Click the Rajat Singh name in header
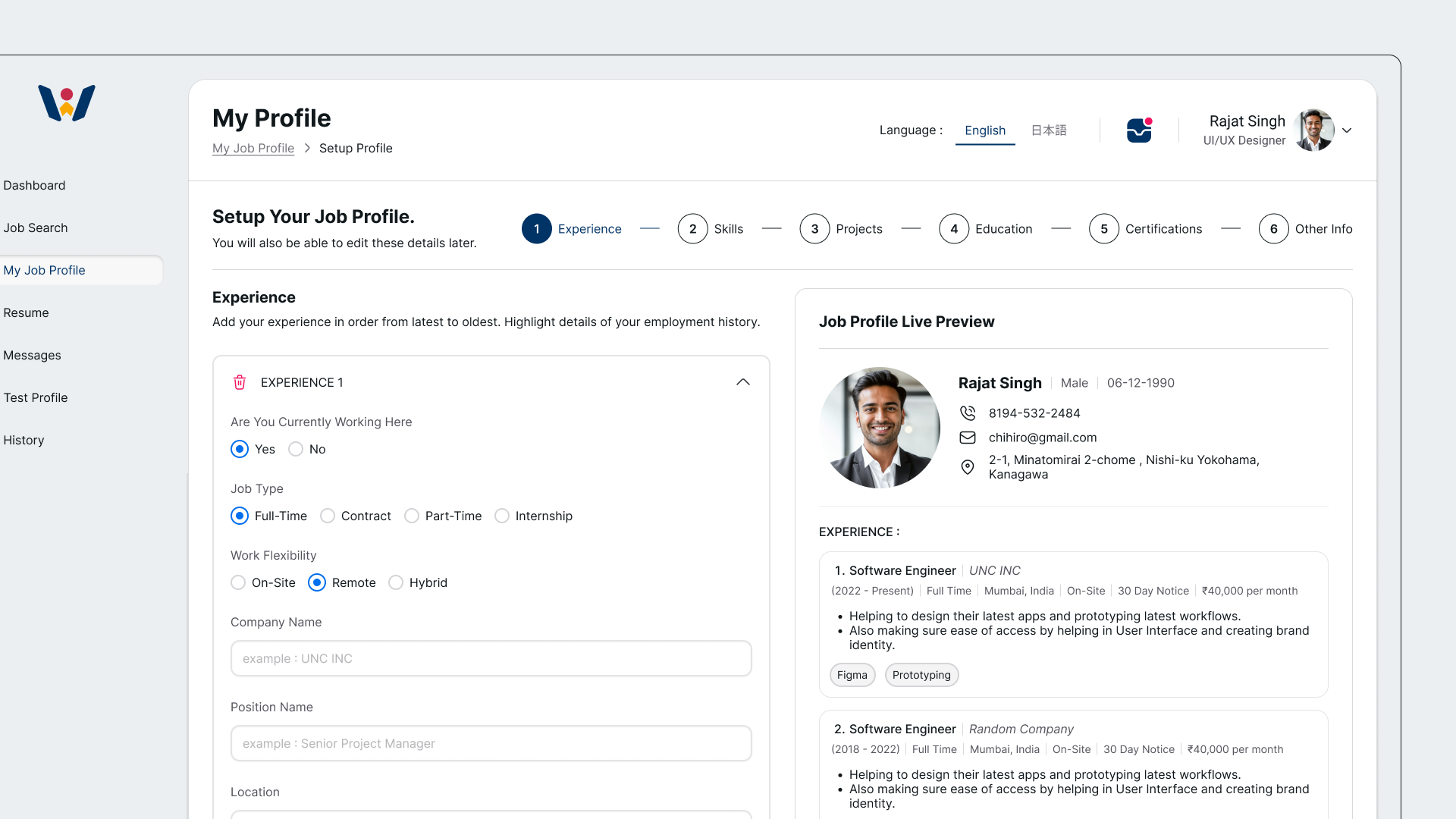 tap(1247, 121)
